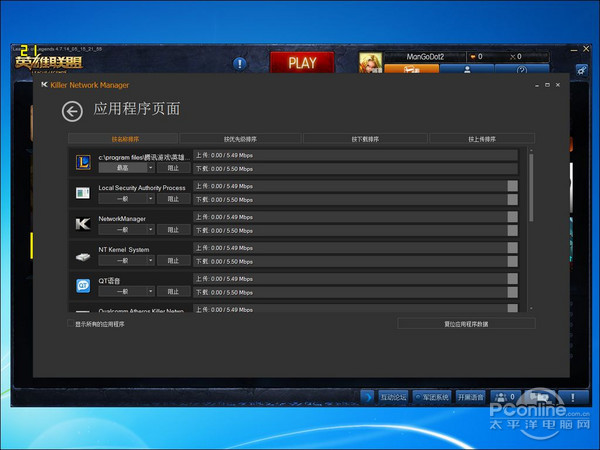Image resolution: width=600 pixels, height=450 pixels.
Task: Click the application list vertical scrollbar thumb
Action: 531,188
